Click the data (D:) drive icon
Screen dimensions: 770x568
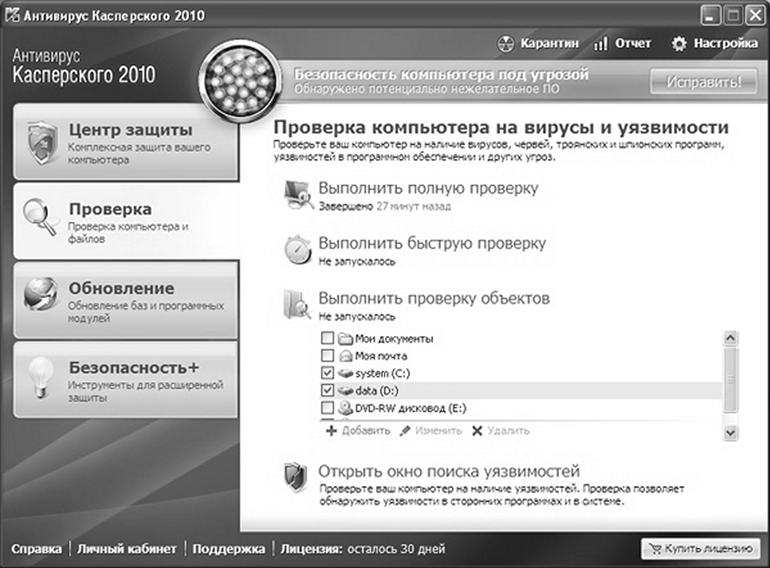[346, 391]
